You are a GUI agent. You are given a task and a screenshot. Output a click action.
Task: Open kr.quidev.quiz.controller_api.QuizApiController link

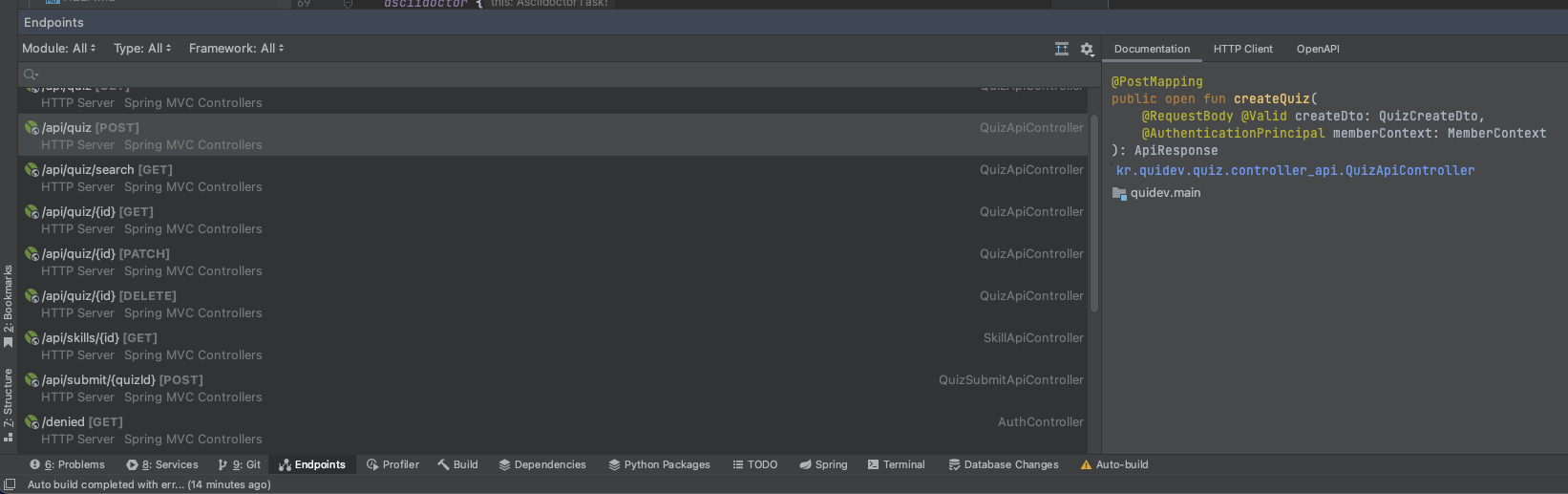click(x=1295, y=171)
